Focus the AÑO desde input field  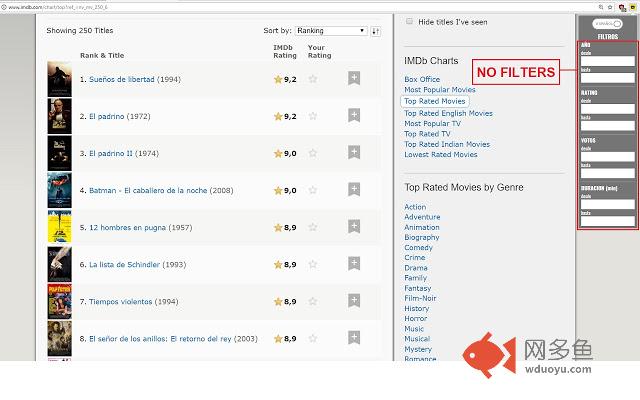pyautogui.click(x=607, y=61)
